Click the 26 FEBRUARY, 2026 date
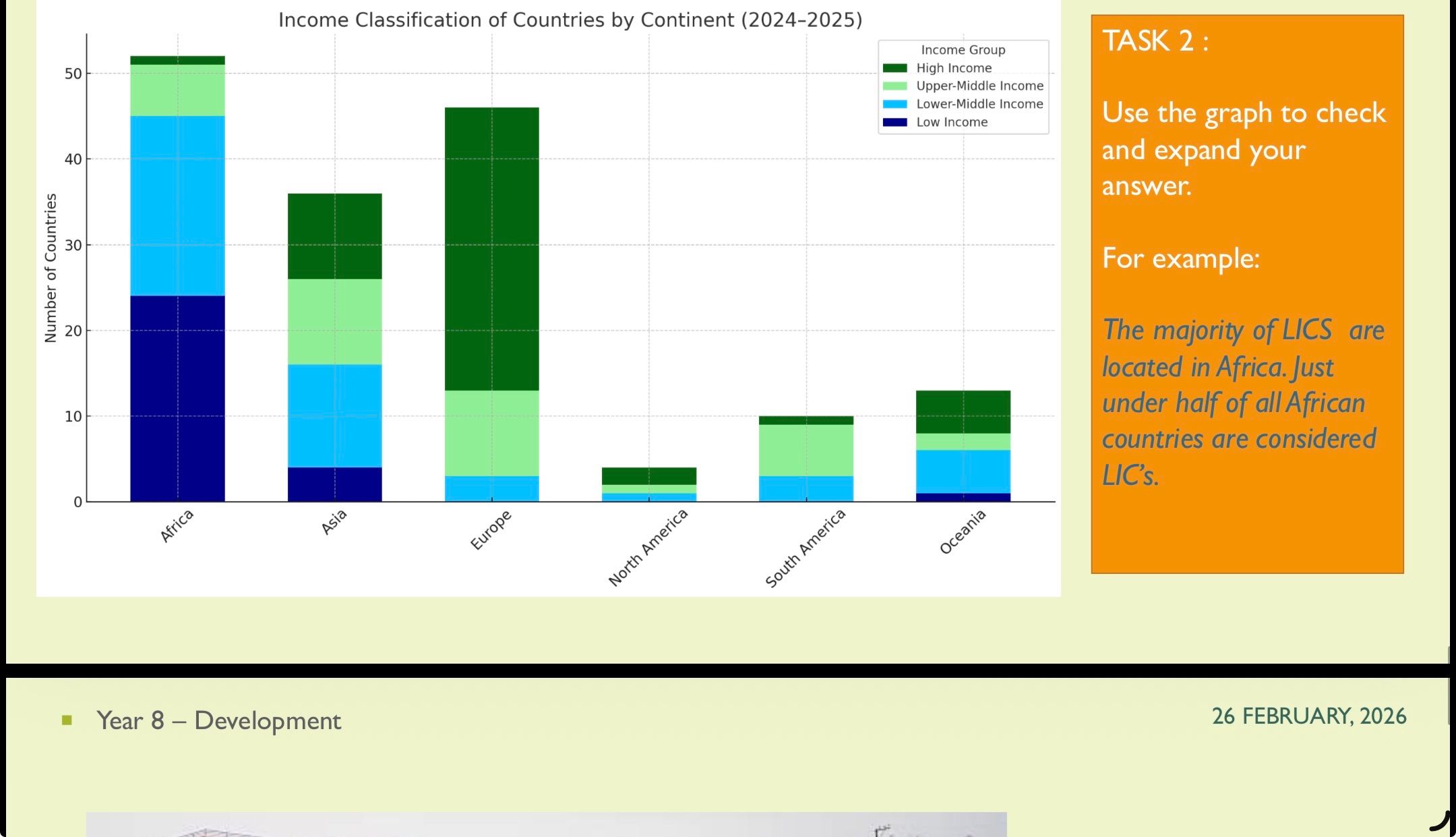The height and width of the screenshot is (837, 1456). [1308, 716]
